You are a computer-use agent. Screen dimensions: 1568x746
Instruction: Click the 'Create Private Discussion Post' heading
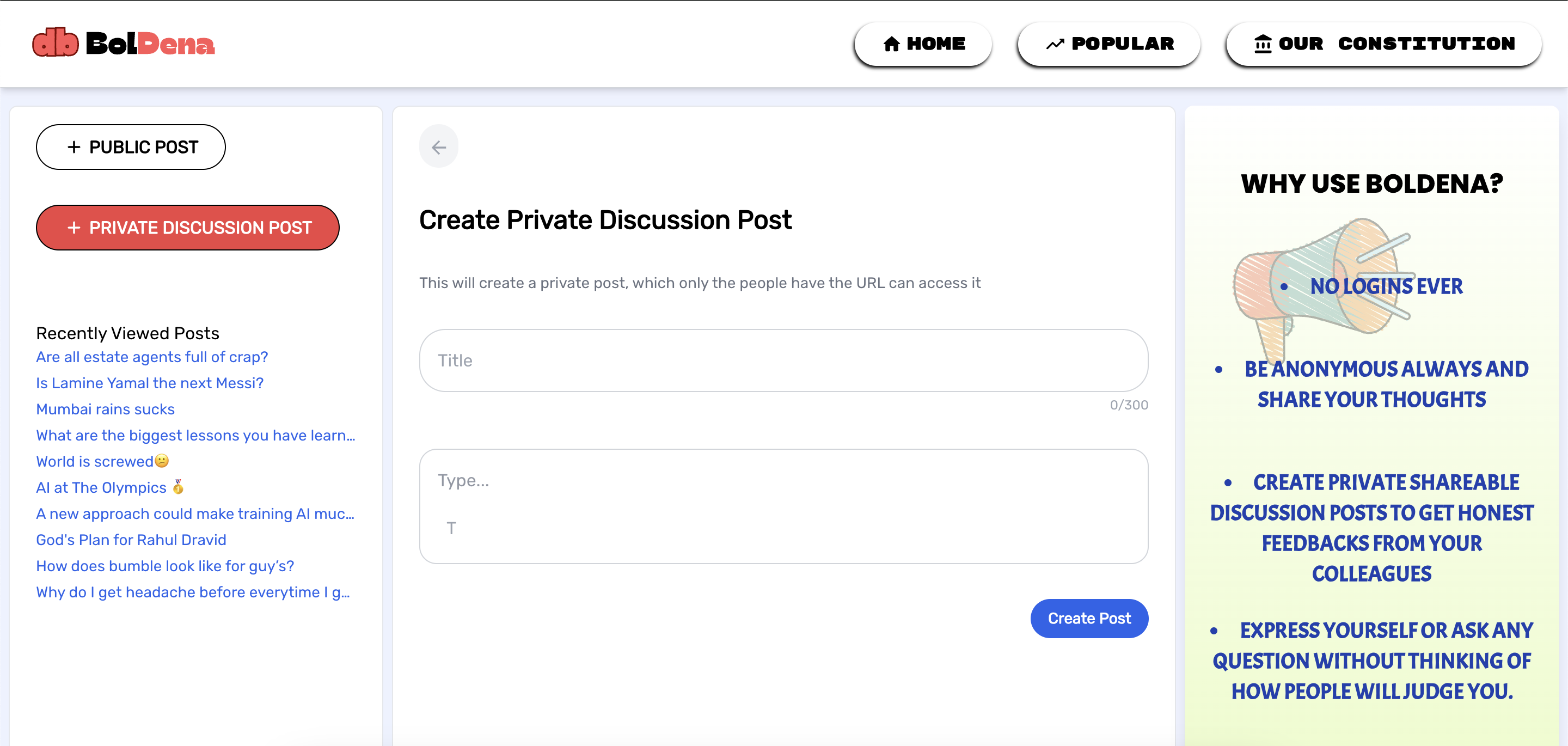[605, 220]
